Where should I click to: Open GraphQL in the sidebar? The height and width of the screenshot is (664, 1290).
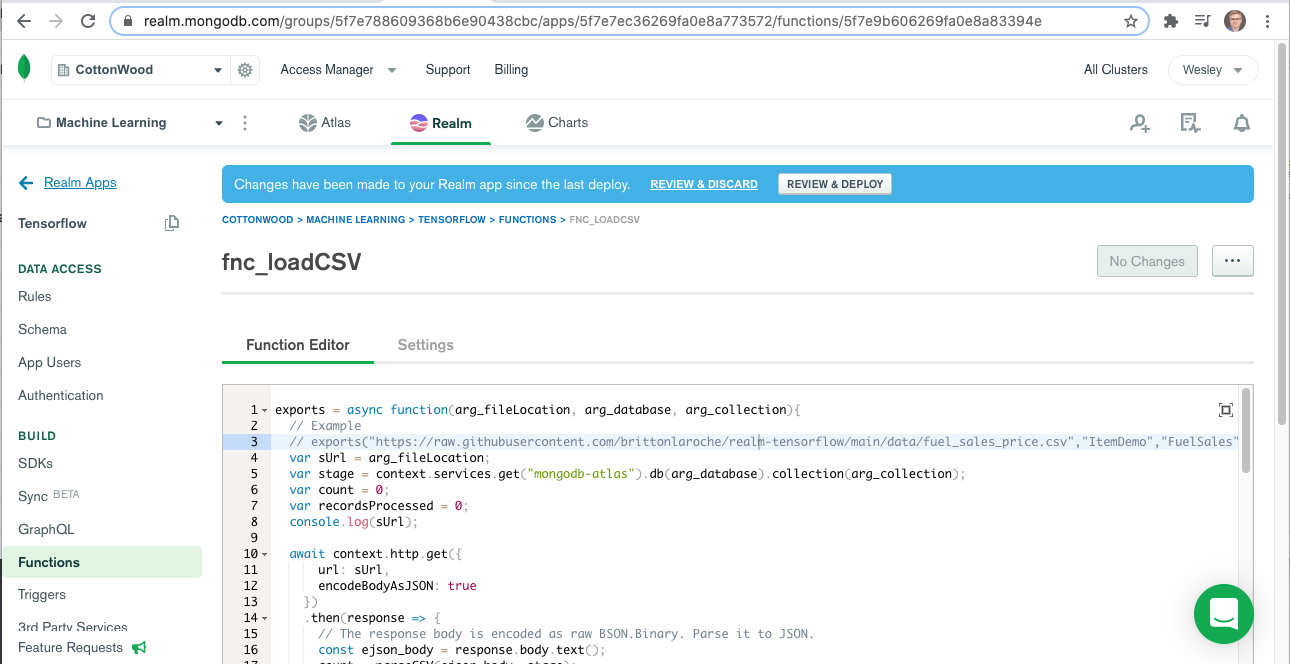pyautogui.click(x=46, y=530)
